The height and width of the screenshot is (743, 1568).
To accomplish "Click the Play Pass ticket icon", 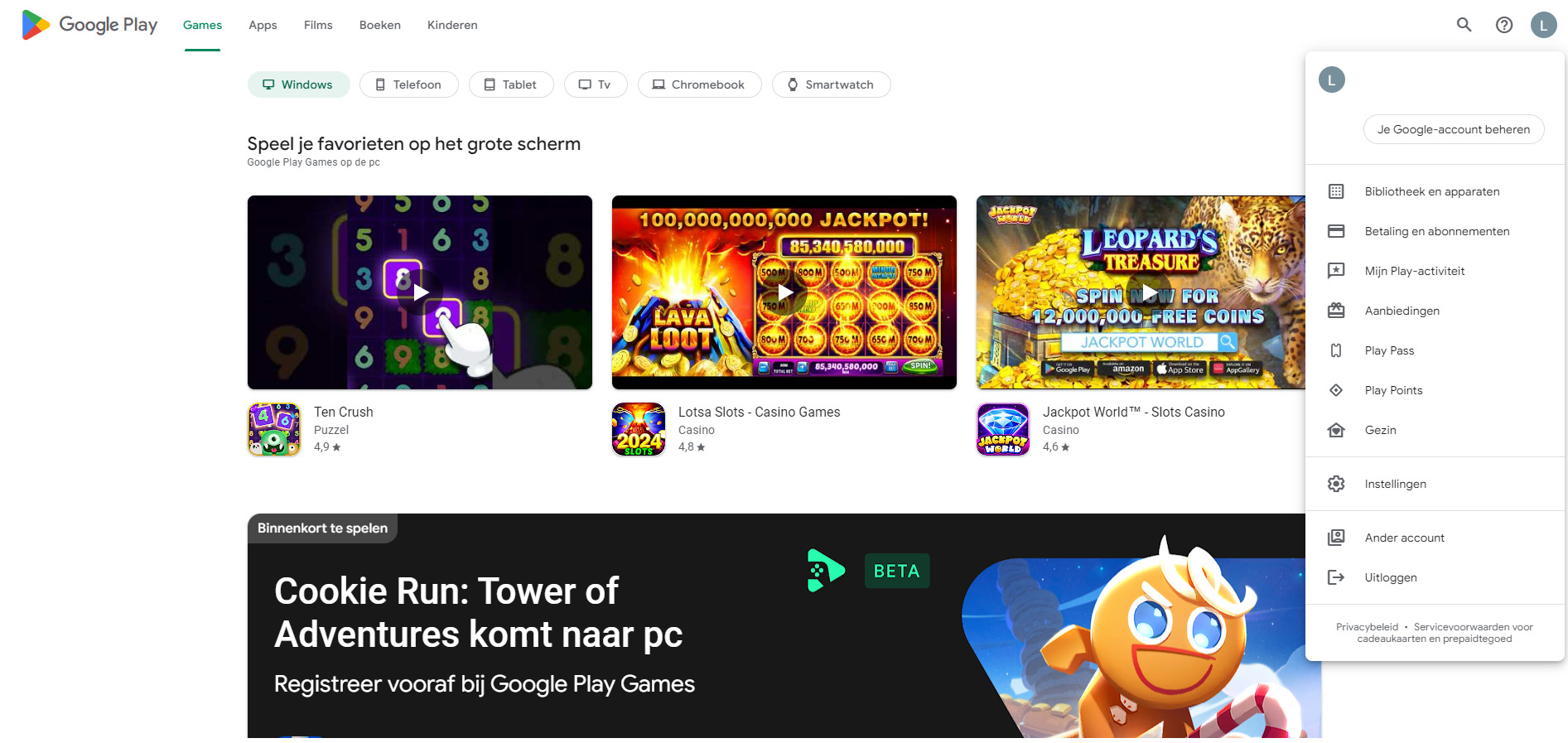I will (x=1336, y=350).
